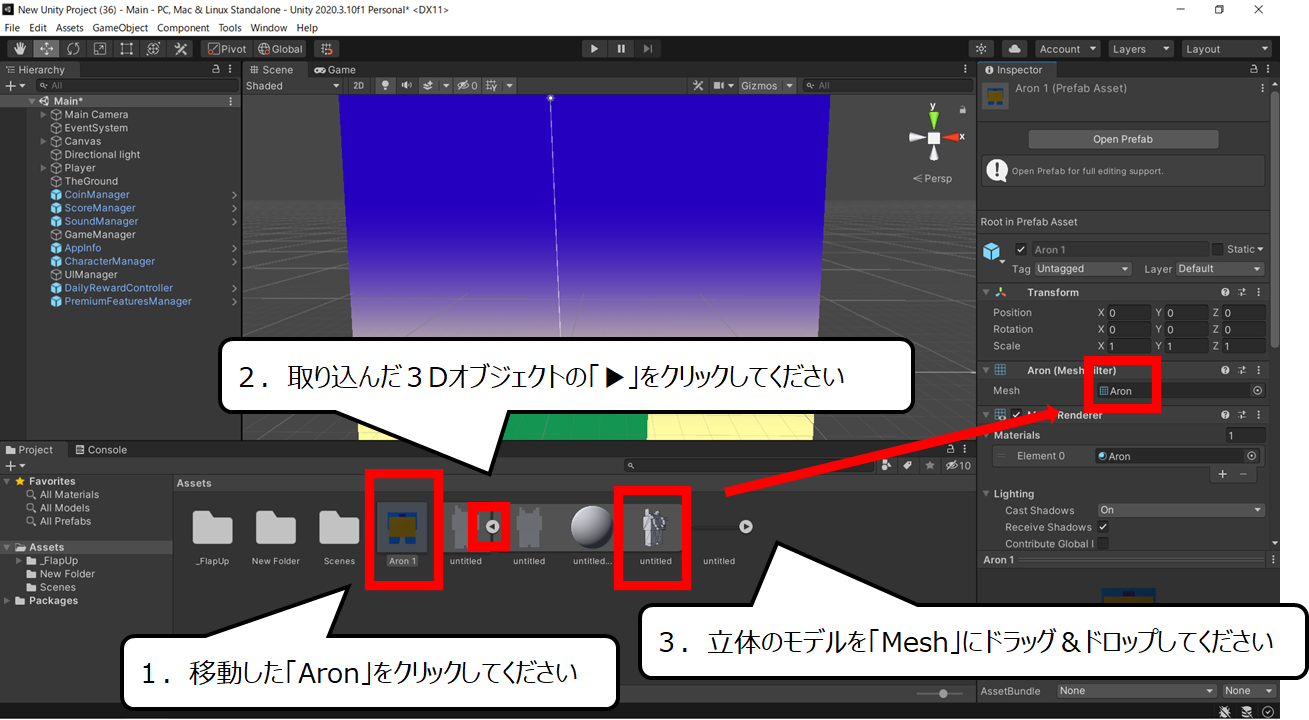Step one frame forward
The width and height of the screenshot is (1309, 720).
[x=648, y=48]
